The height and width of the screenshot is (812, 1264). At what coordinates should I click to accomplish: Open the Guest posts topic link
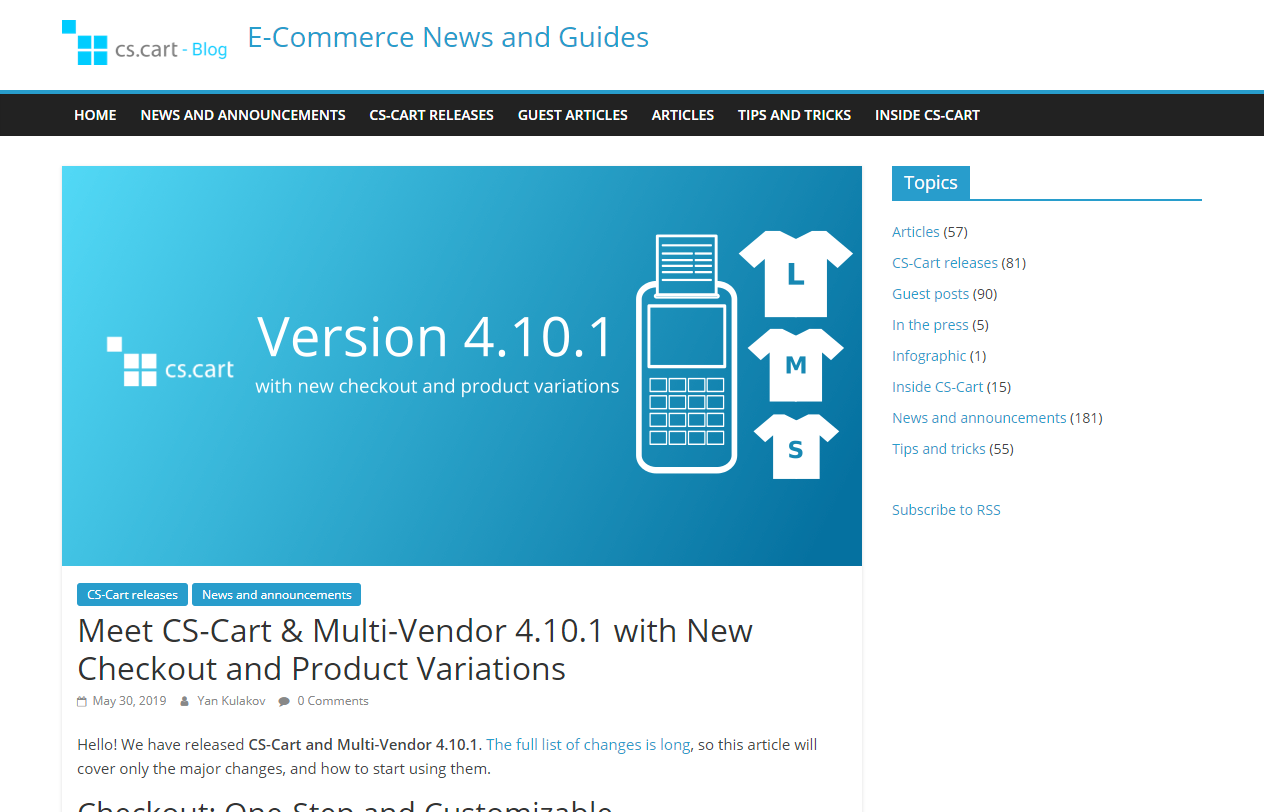[930, 294]
